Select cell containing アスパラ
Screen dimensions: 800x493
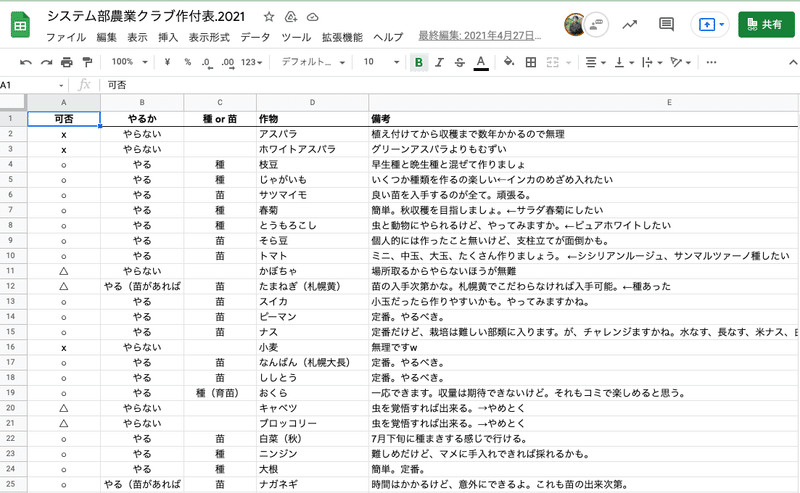pos(312,134)
